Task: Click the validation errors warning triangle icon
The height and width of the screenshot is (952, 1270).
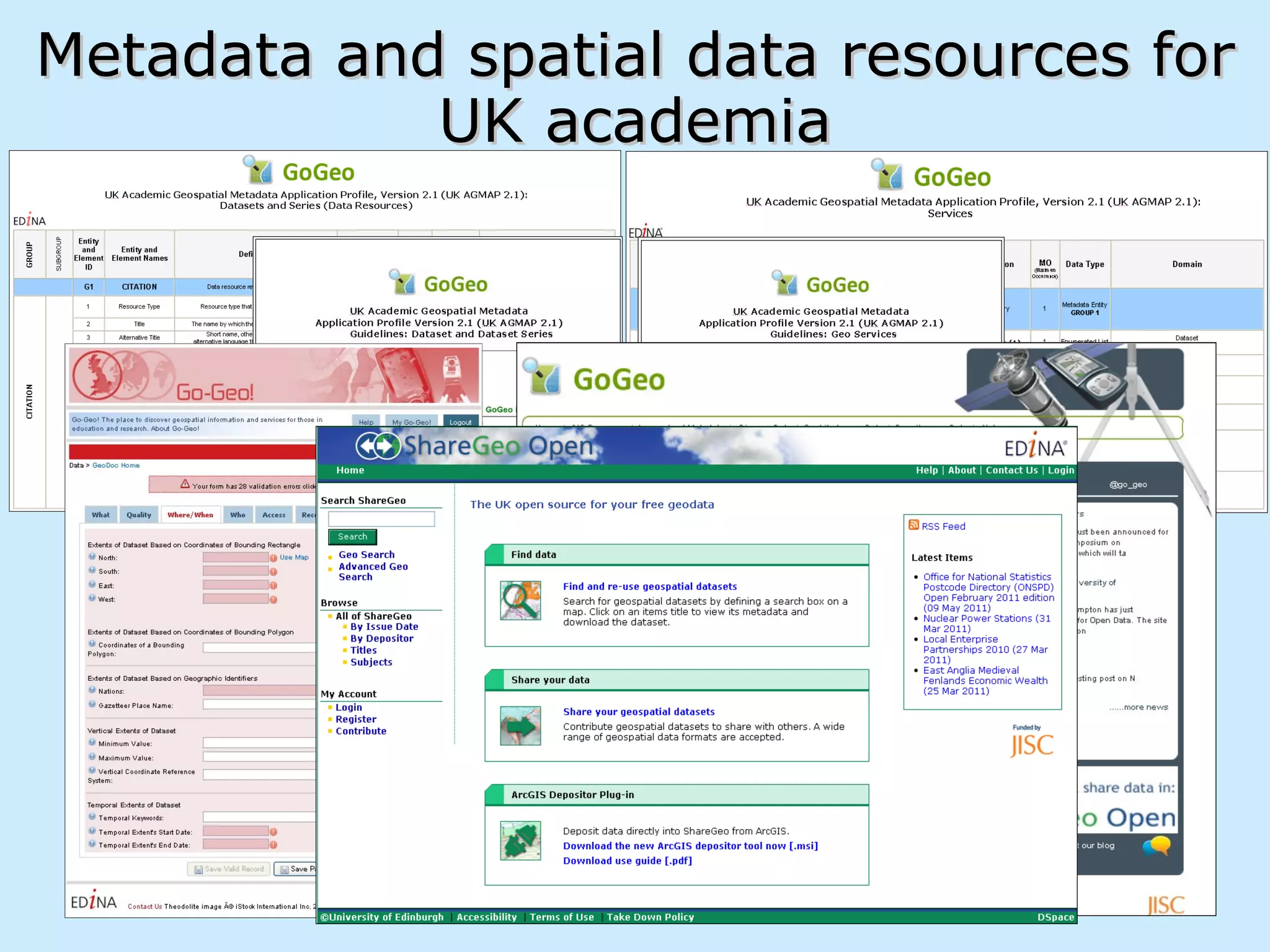Action: [x=185, y=484]
